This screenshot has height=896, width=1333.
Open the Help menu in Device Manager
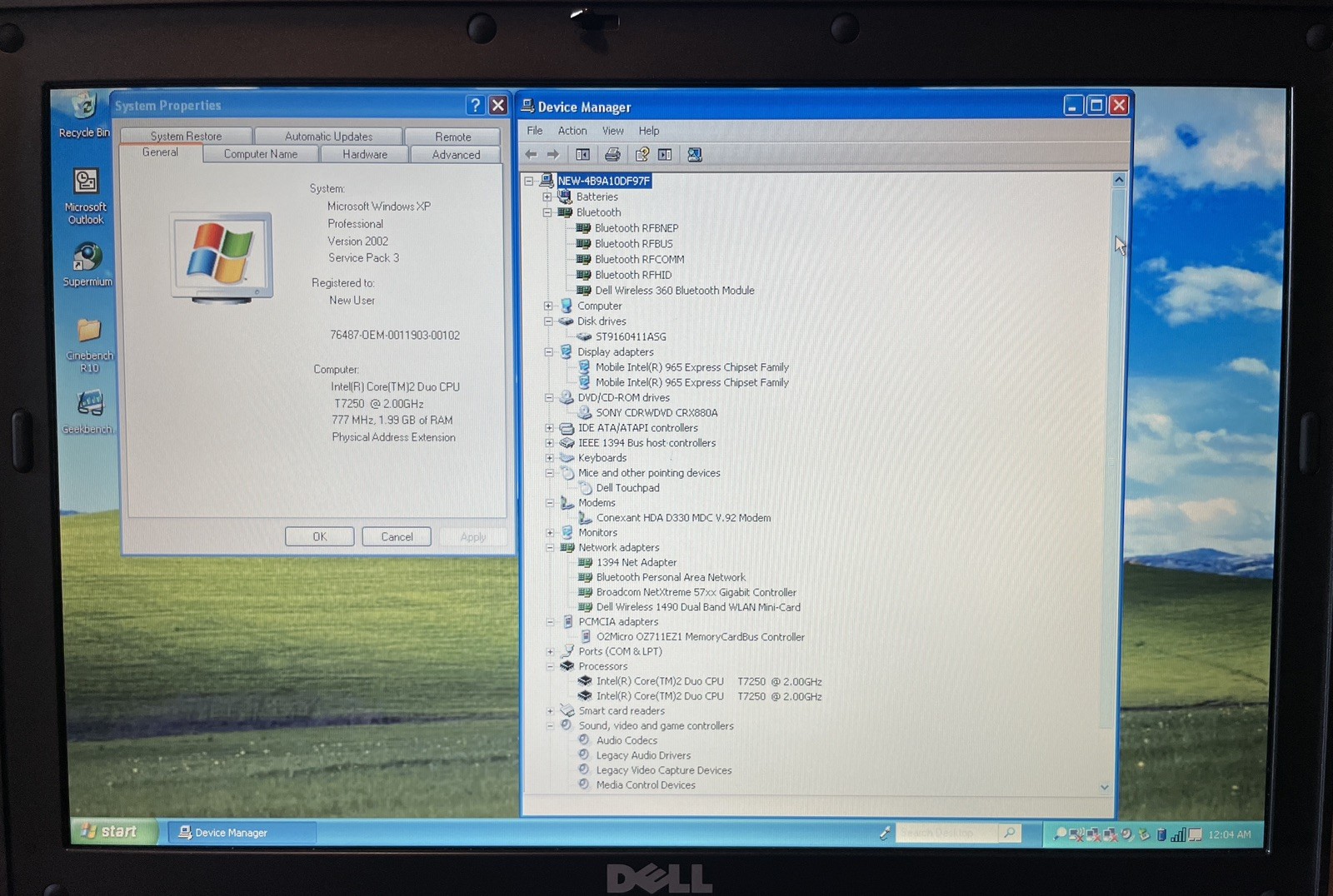point(649,131)
